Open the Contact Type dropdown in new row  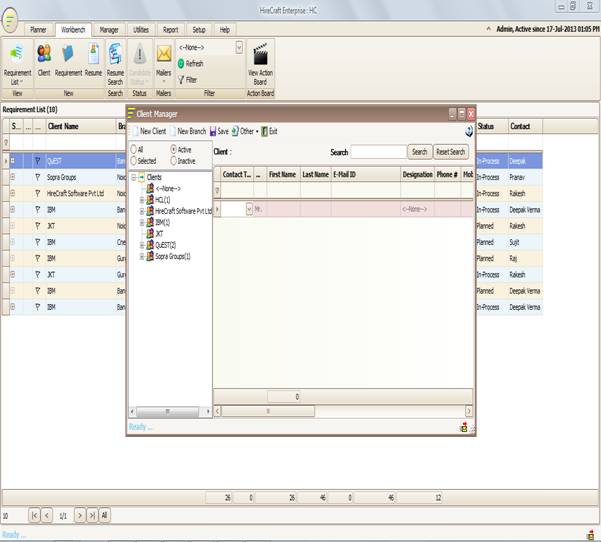[x=249, y=209]
